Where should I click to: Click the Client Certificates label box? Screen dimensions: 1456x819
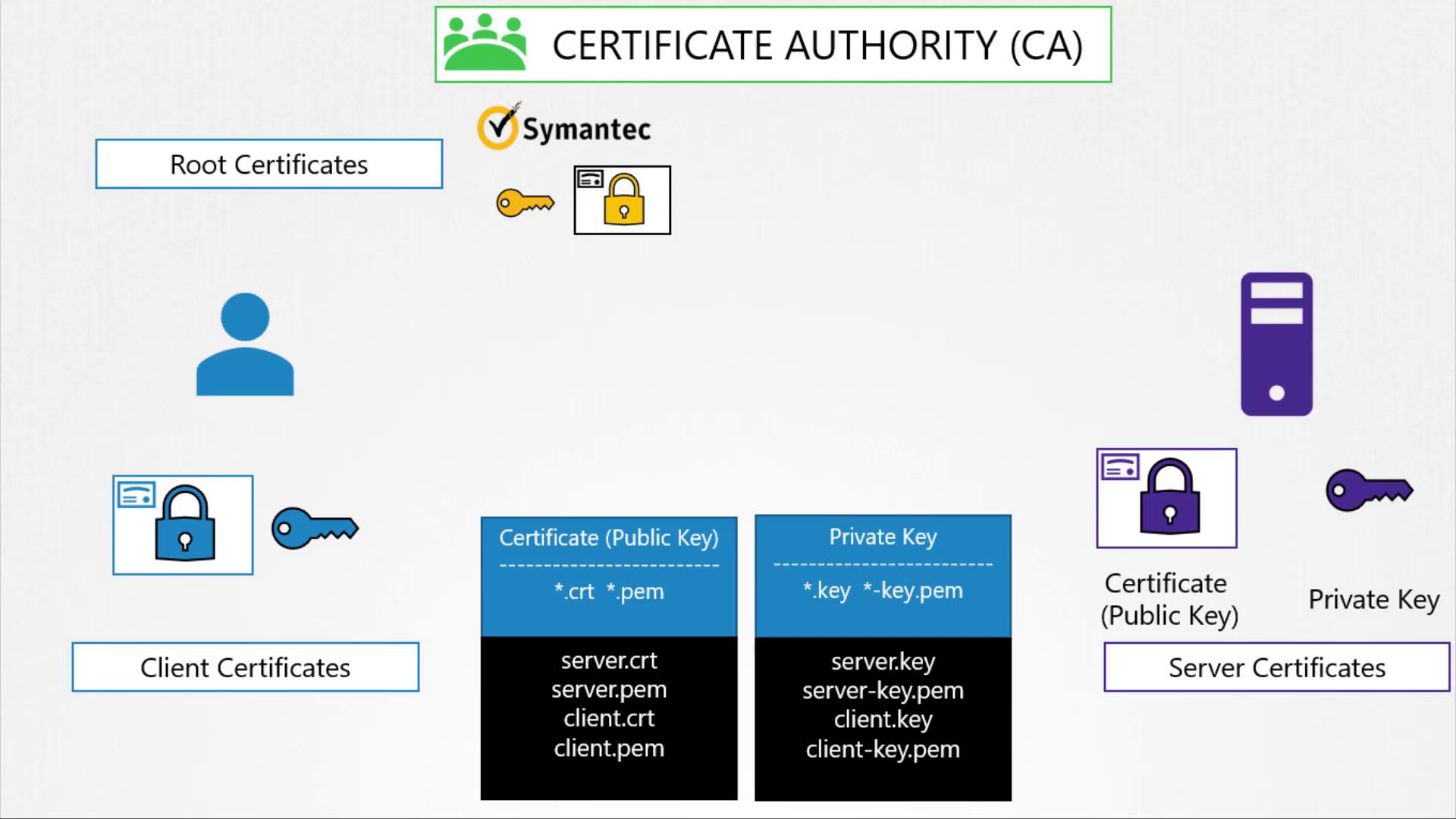[x=245, y=667]
